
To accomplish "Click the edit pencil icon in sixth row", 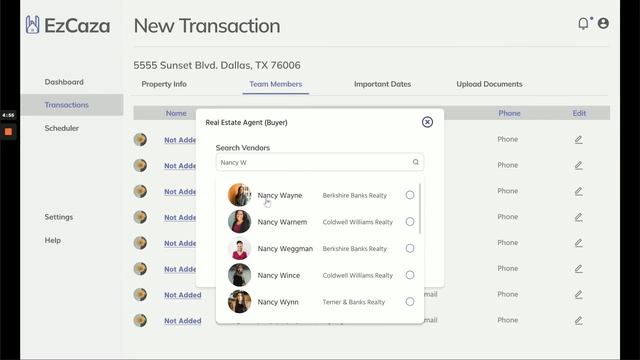I will click(x=578, y=269).
